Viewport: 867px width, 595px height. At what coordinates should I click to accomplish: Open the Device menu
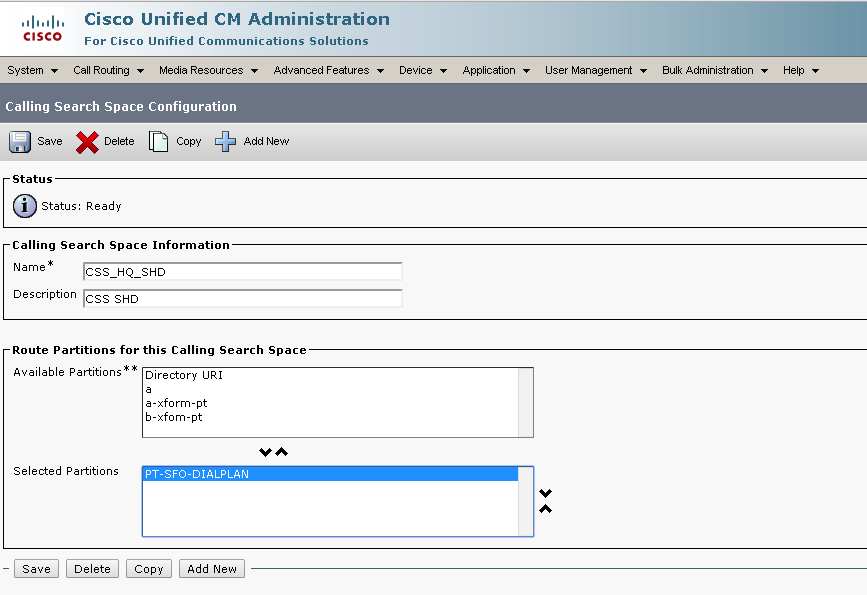(423, 70)
